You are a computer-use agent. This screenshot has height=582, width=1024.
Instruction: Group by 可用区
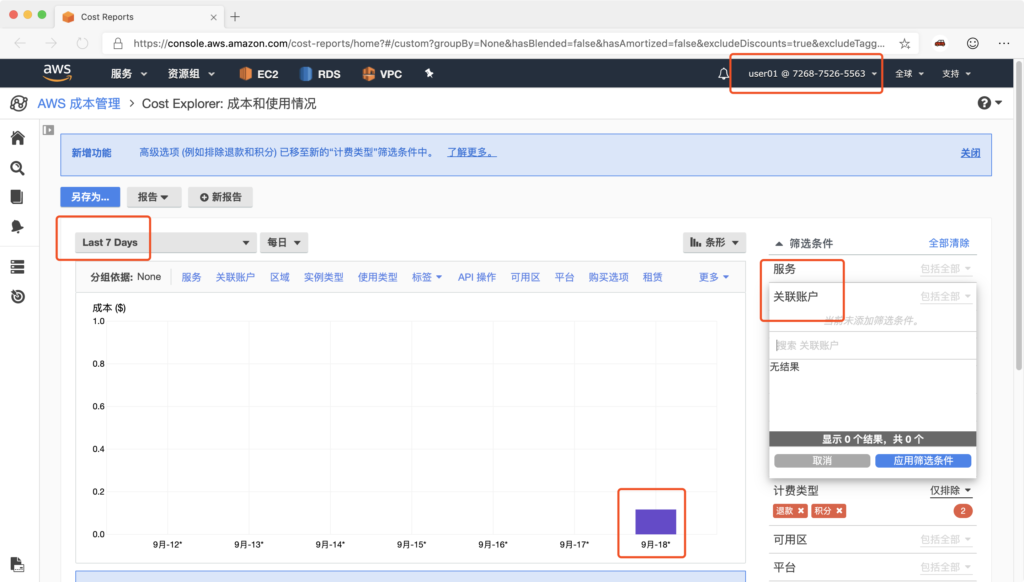click(x=525, y=277)
